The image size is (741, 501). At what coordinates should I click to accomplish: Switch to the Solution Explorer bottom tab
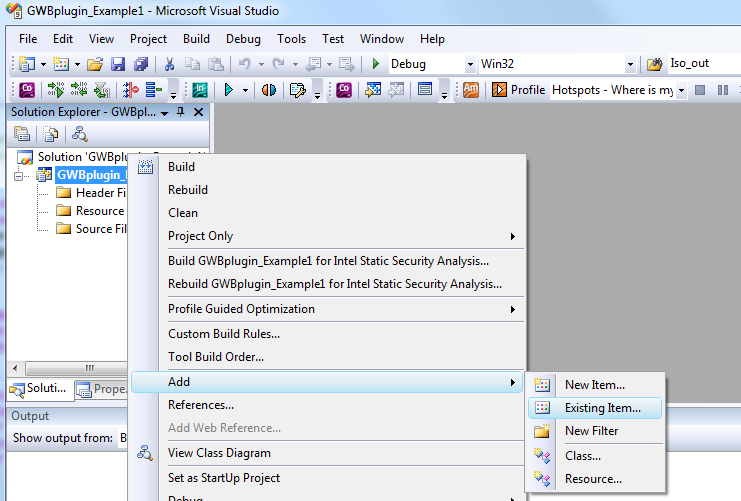point(40,389)
